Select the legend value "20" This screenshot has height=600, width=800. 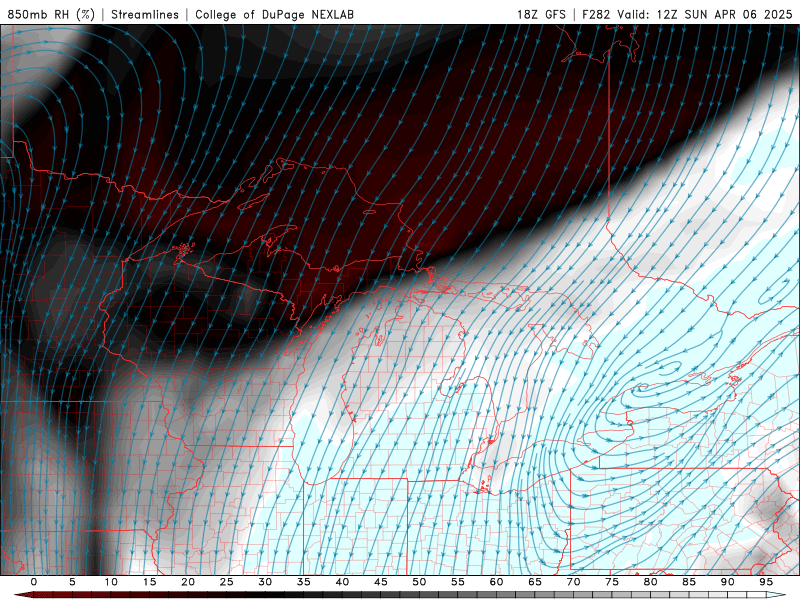tap(188, 582)
